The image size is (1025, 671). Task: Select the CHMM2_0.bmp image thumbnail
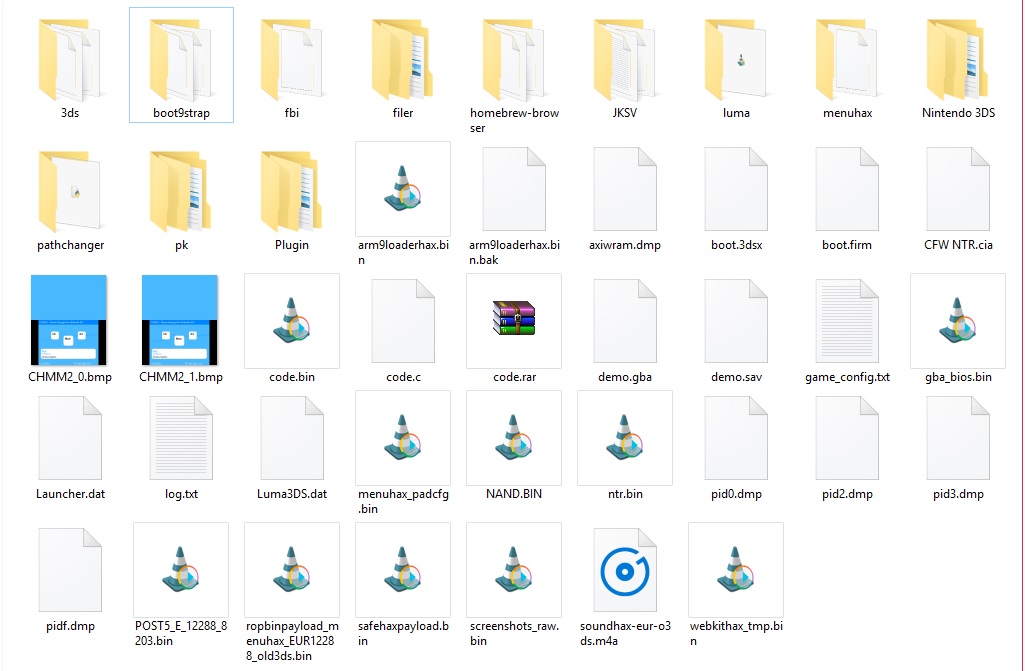69,320
